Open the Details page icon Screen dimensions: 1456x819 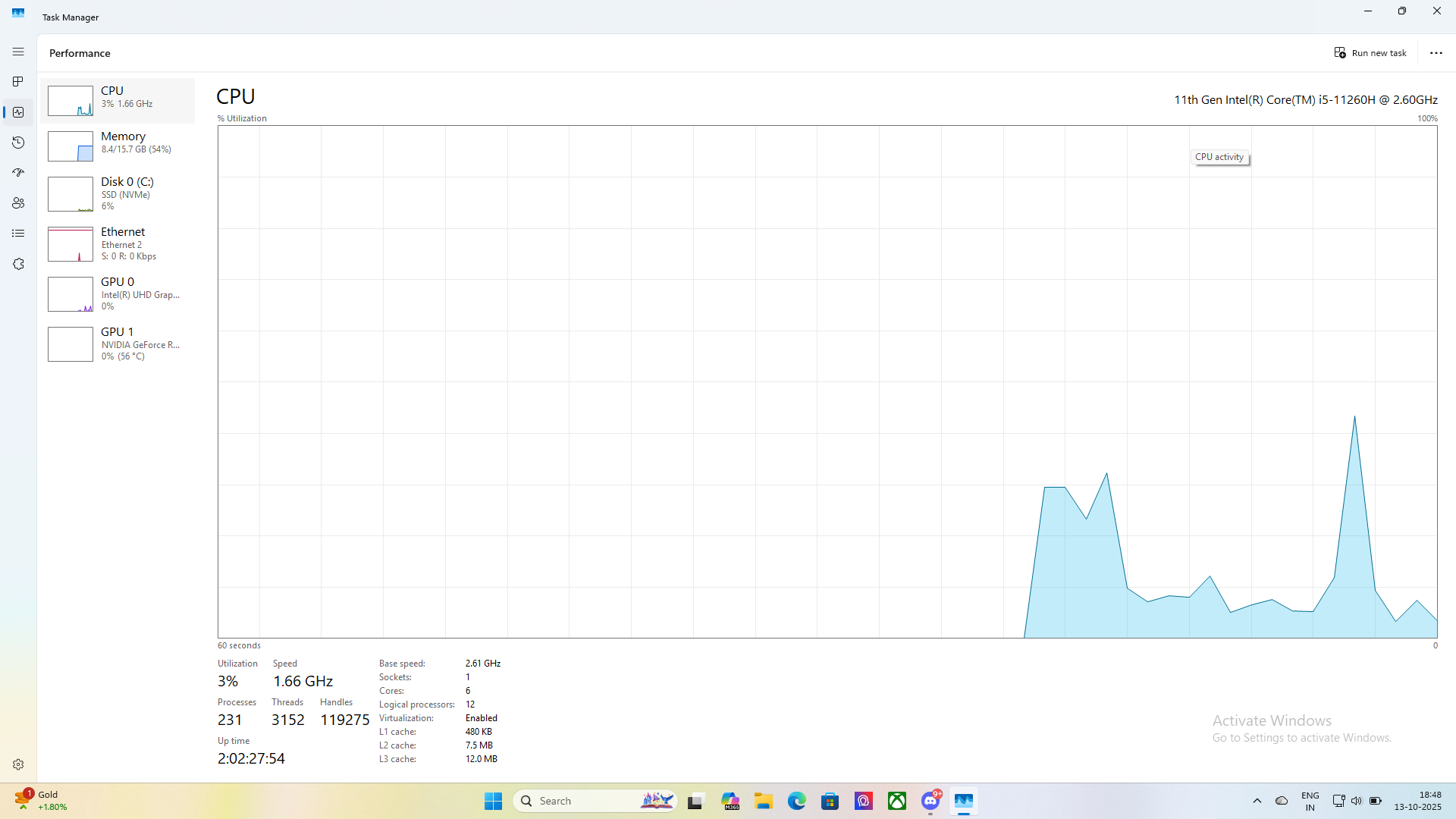(x=18, y=234)
